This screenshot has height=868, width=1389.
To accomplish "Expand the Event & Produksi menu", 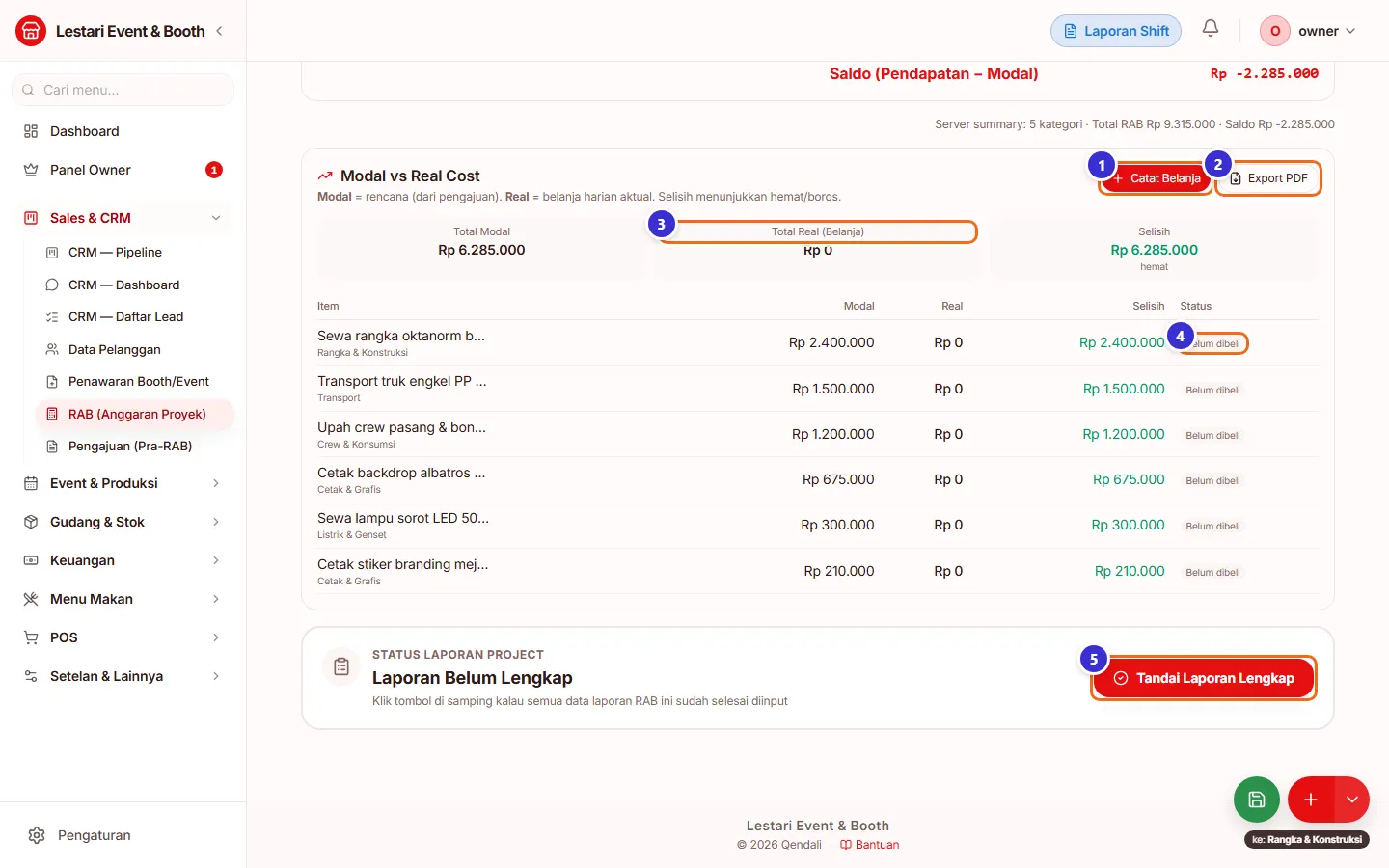I will click(x=216, y=483).
